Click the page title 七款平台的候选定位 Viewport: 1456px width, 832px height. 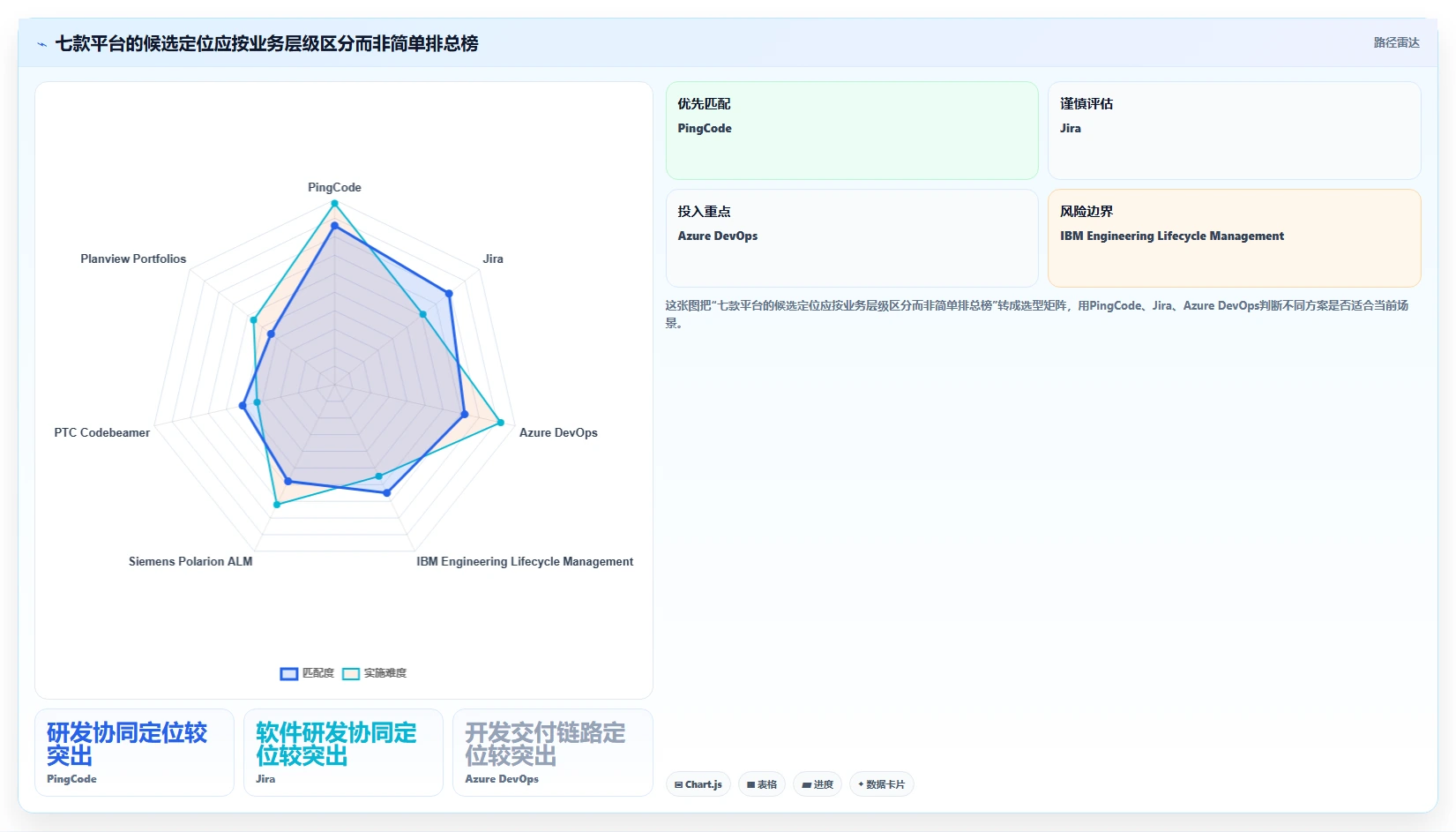(266, 43)
